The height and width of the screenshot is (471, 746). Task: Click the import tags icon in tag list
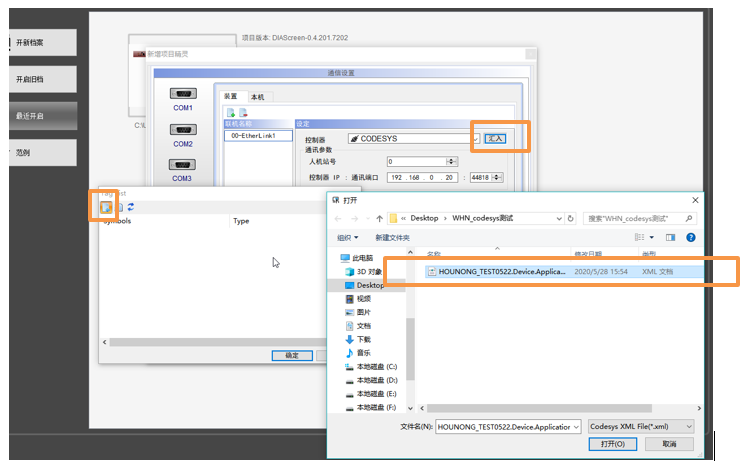pos(106,206)
